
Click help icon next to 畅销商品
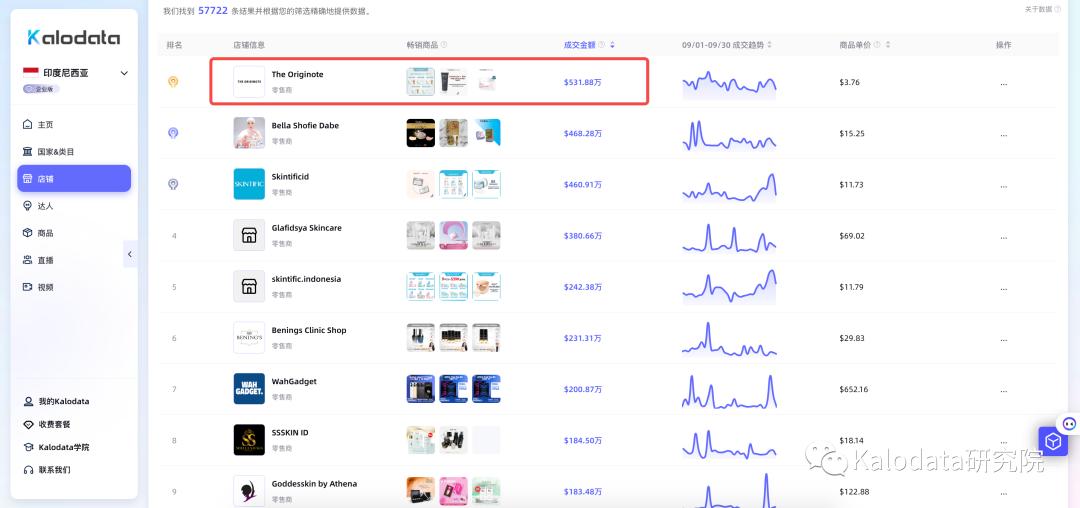(x=444, y=45)
